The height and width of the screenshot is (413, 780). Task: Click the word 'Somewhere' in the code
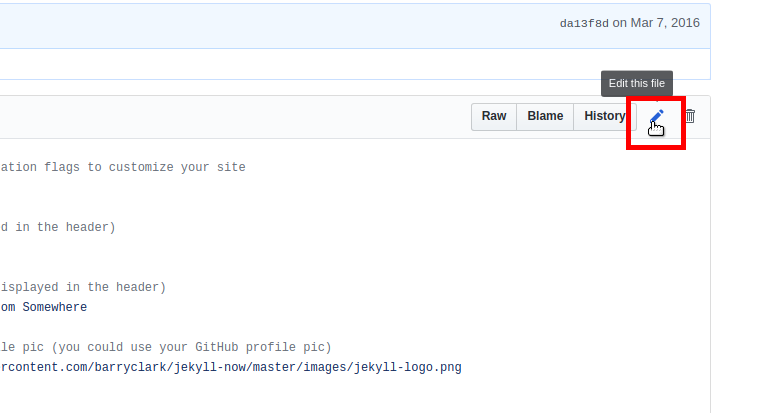coord(55,308)
